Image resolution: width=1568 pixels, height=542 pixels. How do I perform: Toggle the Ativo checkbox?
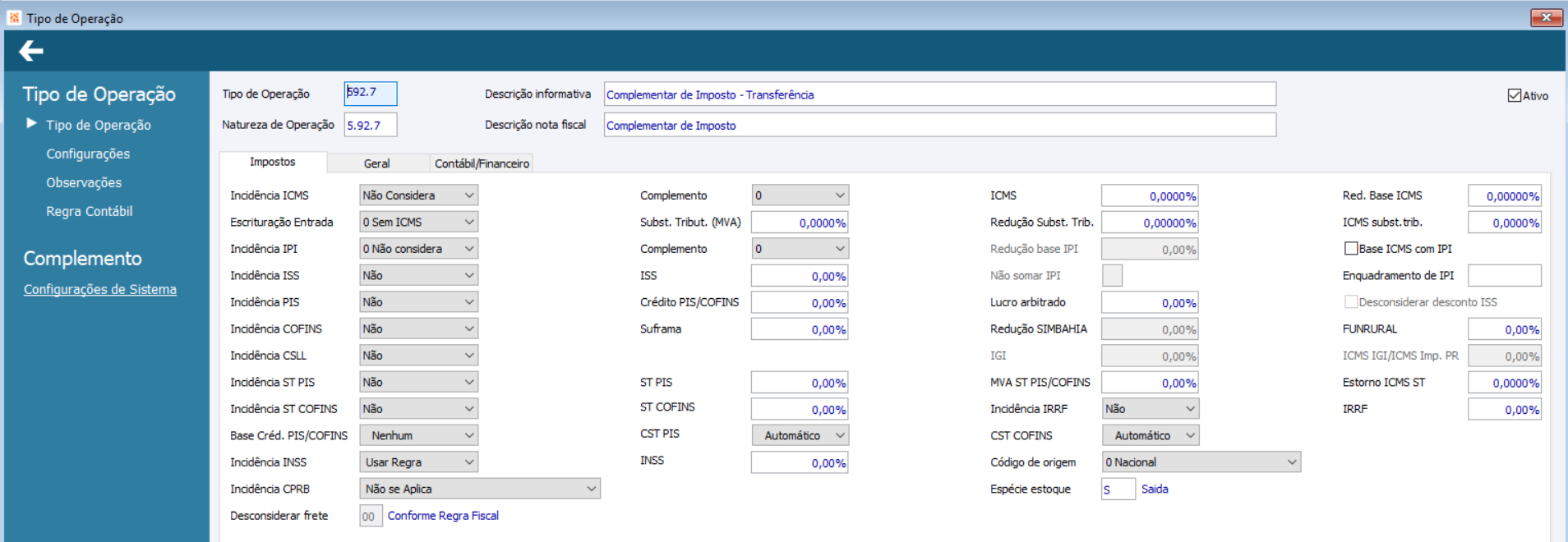pos(1514,95)
